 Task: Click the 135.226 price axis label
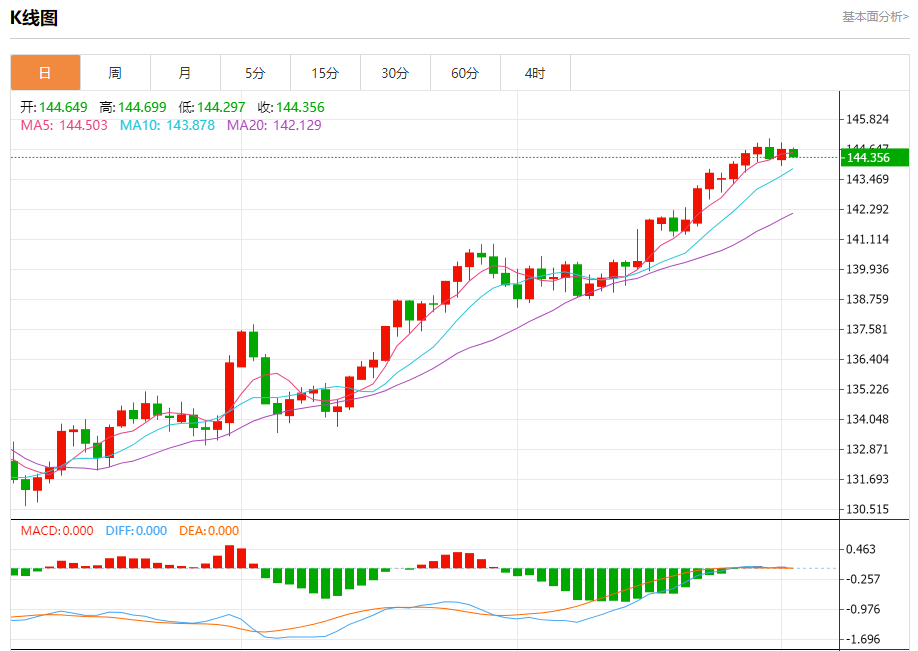coord(868,389)
